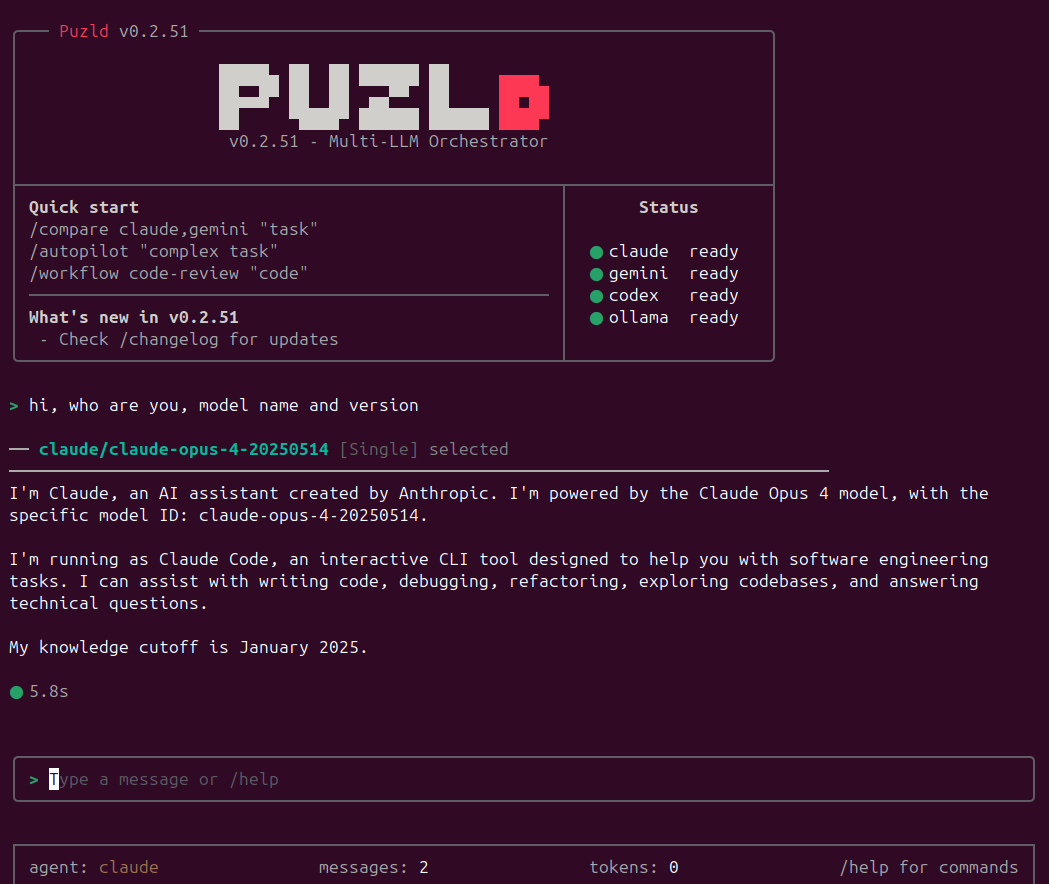Click the '[Single]' mode label
Viewport: 1049px width, 884px height.
379,449
